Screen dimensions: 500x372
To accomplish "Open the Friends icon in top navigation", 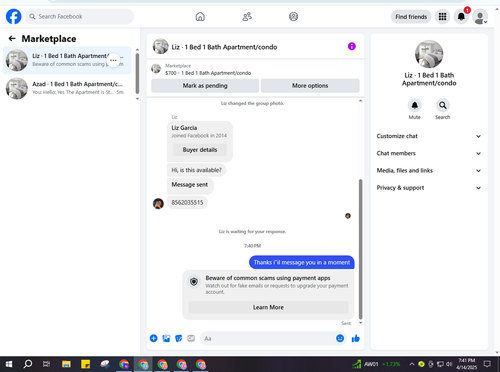I will (247, 16).
